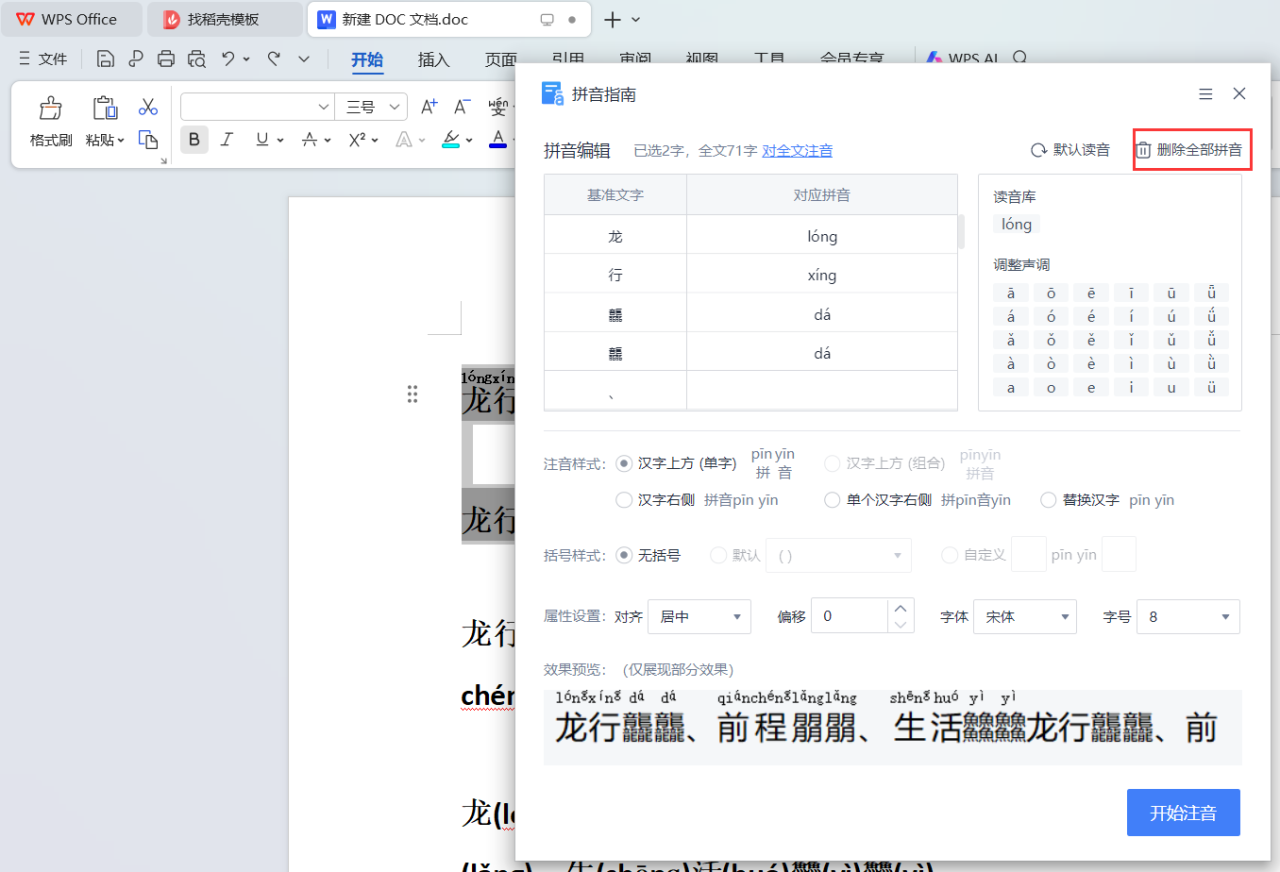Expand the new-tab dropdown arrow
The width and height of the screenshot is (1280, 872).
coord(636,19)
